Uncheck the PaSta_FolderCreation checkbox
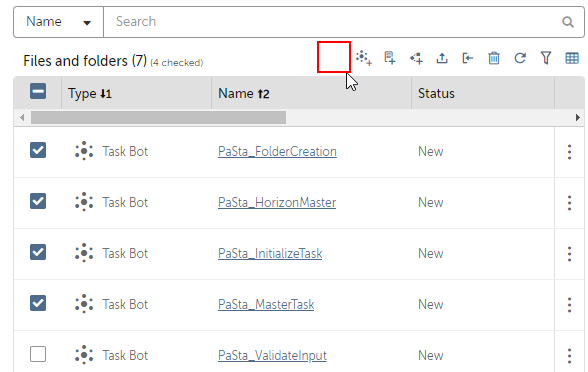Viewport: 588px width, 372px height. [38, 150]
